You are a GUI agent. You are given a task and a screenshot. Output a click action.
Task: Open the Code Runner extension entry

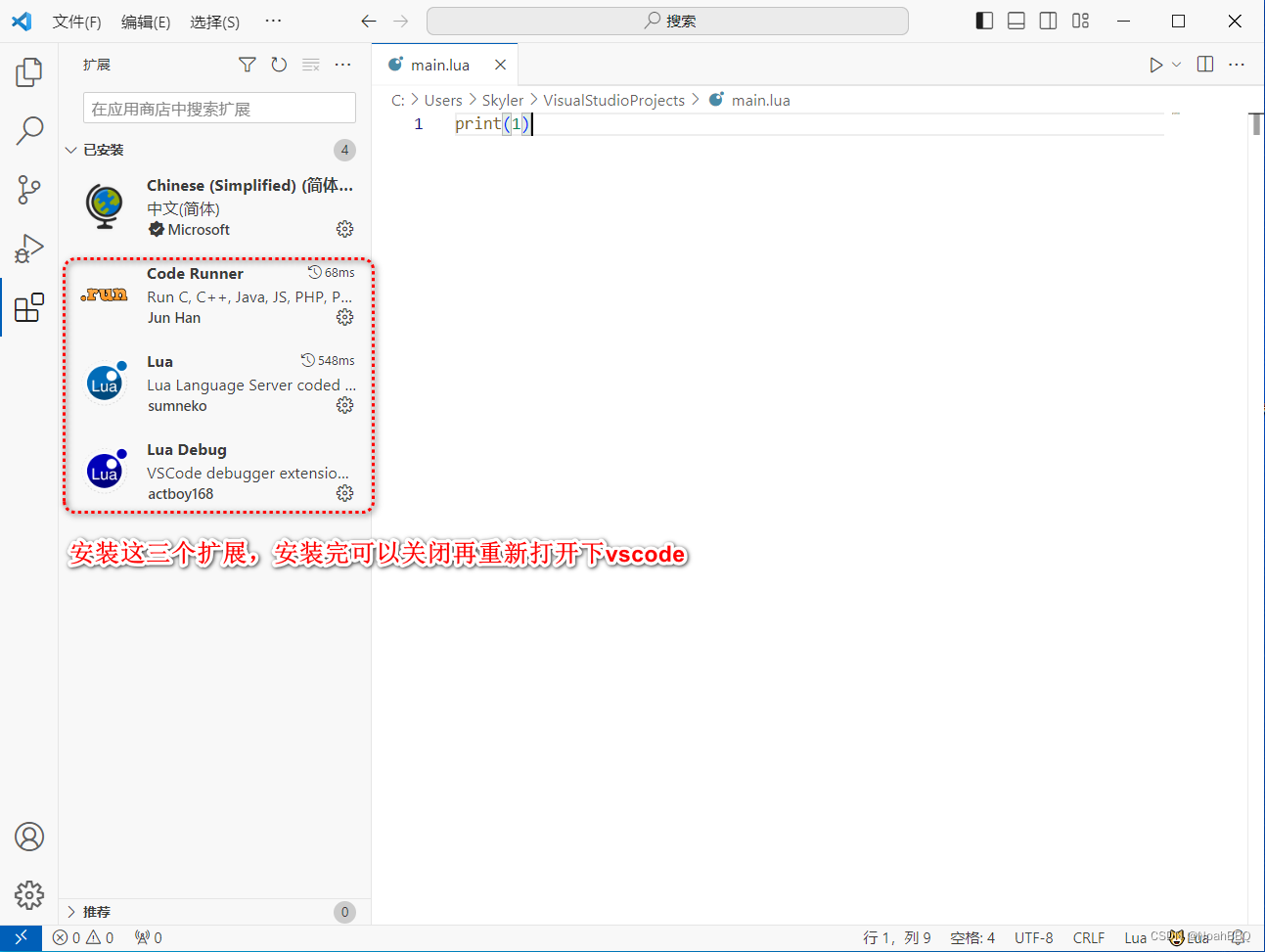click(x=215, y=295)
